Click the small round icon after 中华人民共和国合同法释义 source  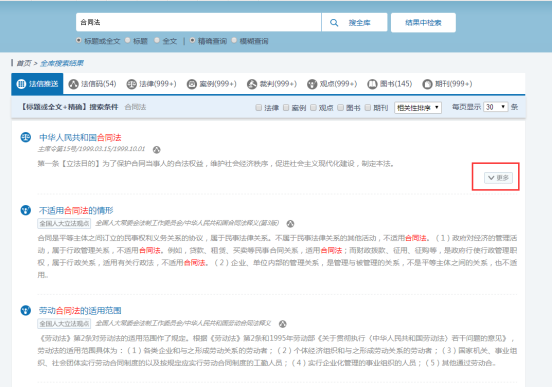click(x=290, y=224)
